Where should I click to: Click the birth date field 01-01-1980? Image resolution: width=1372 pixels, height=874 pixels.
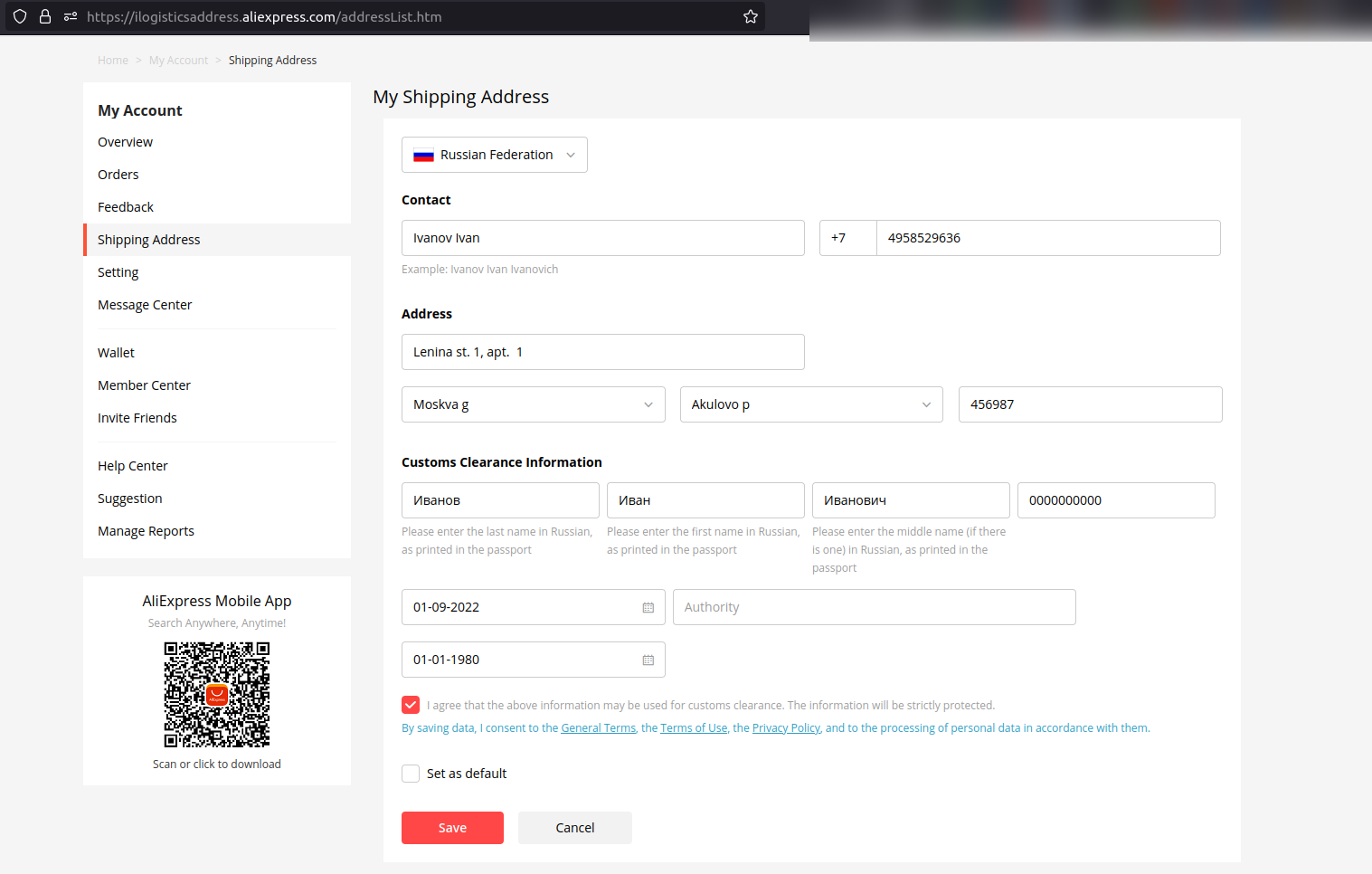(534, 660)
